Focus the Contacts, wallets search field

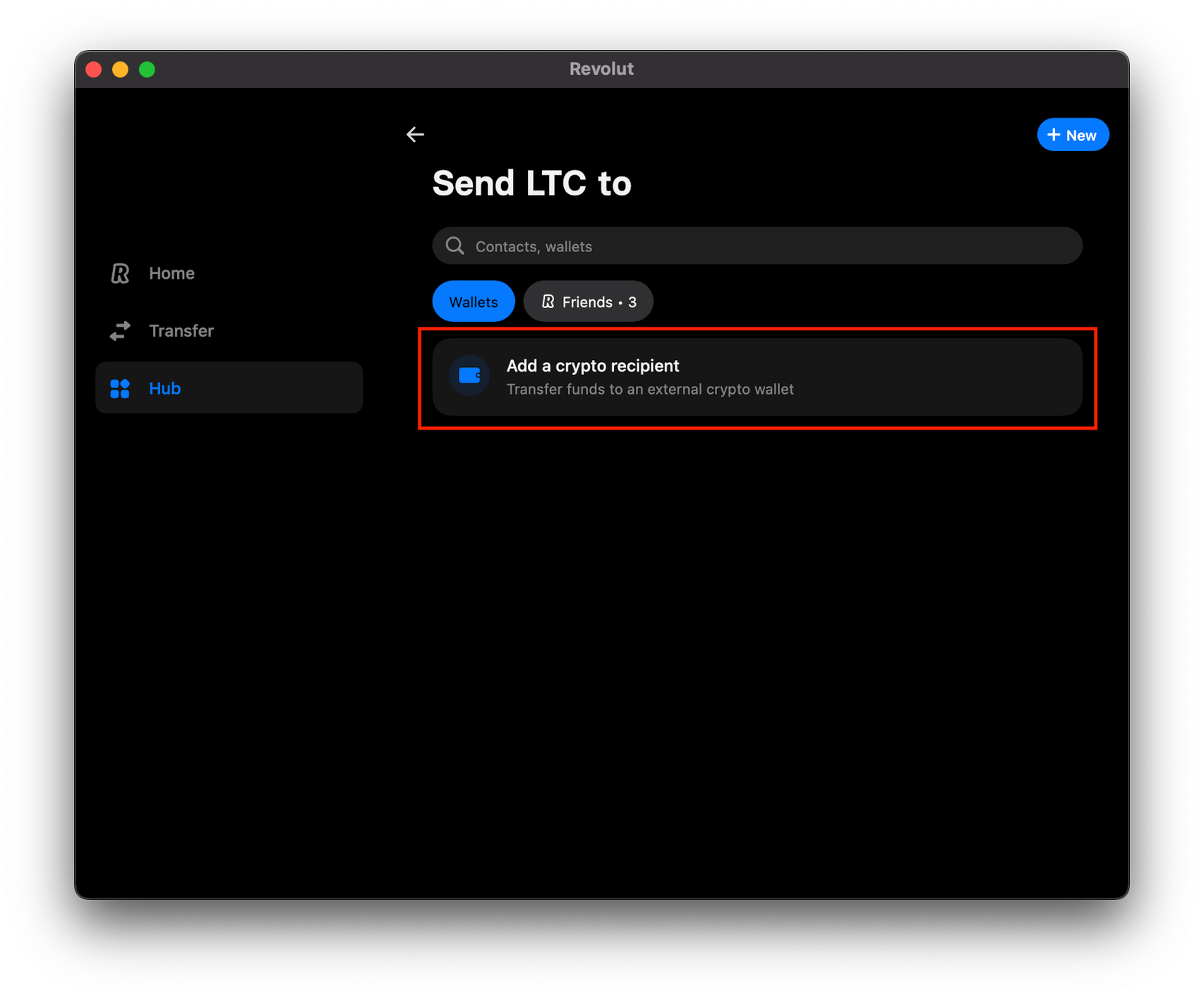coord(757,246)
